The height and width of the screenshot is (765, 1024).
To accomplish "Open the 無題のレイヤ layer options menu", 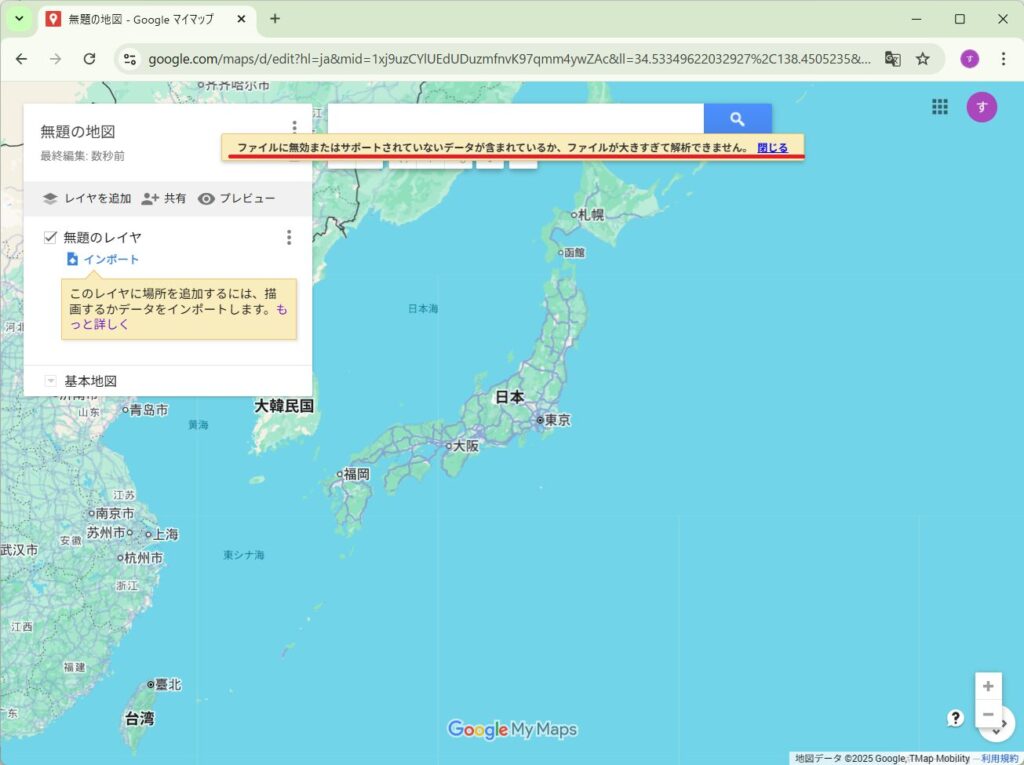I will pyautogui.click(x=289, y=237).
